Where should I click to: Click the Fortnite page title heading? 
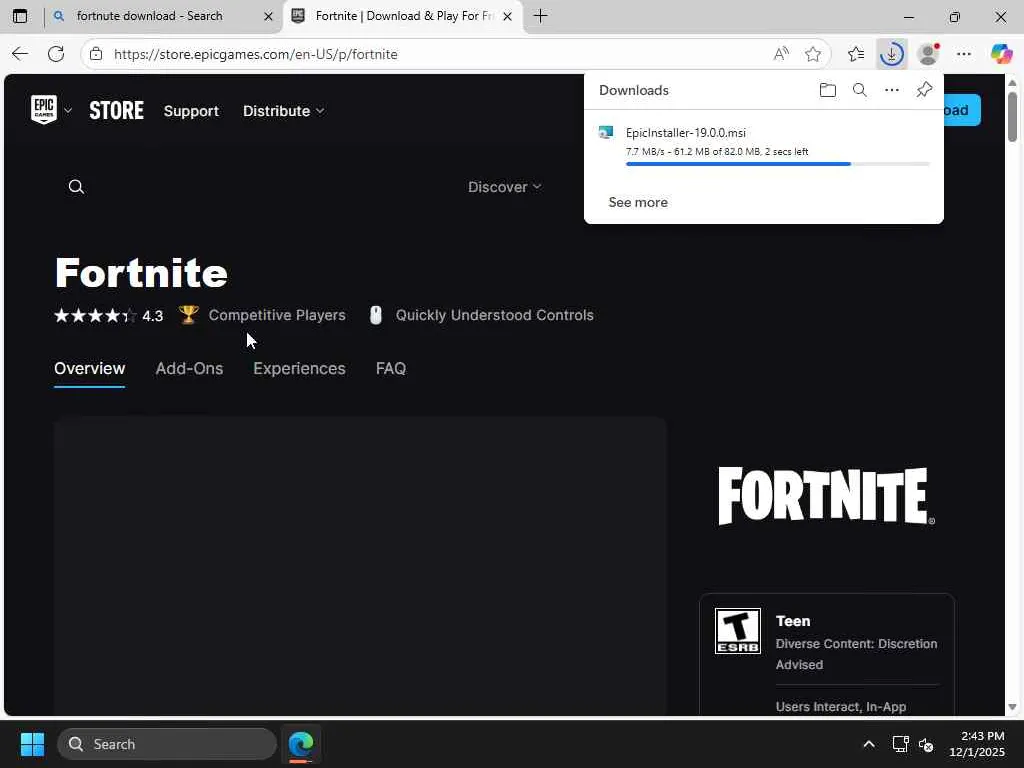tap(141, 273)
